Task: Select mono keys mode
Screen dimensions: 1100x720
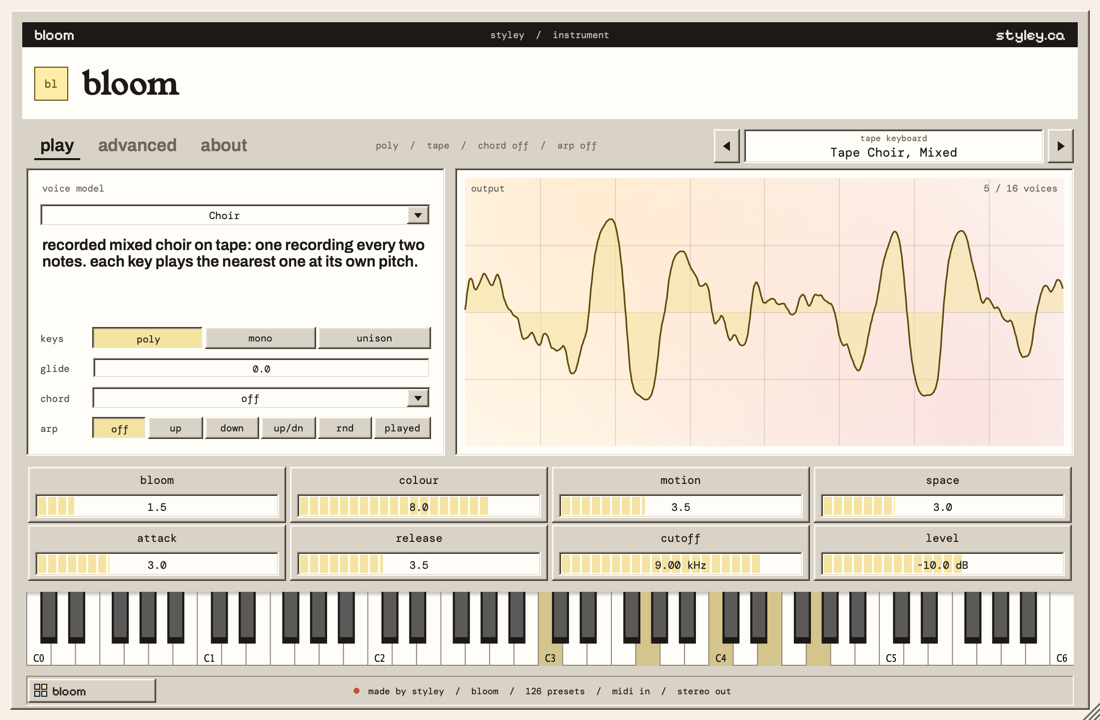Action: pyautogui.click(x=260, y=338)
